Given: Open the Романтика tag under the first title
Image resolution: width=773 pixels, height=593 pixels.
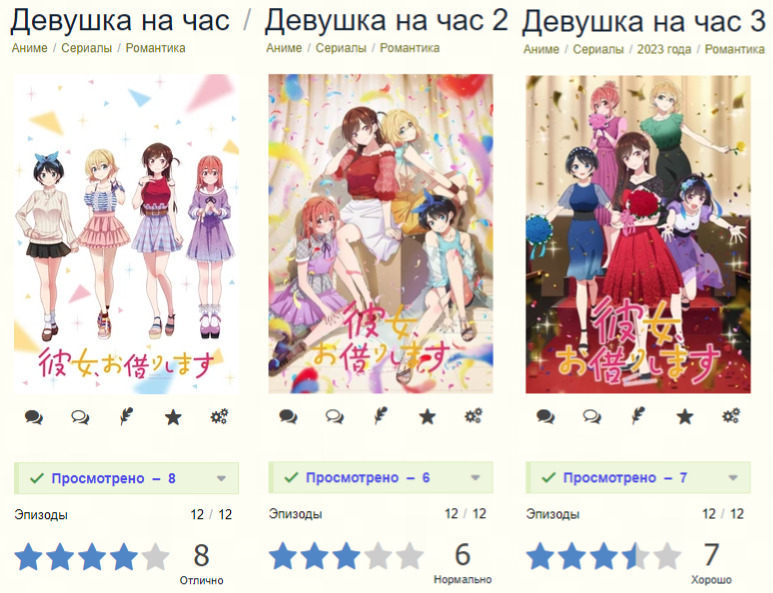Looking at the screenshot, I should [x=155, y=48].
